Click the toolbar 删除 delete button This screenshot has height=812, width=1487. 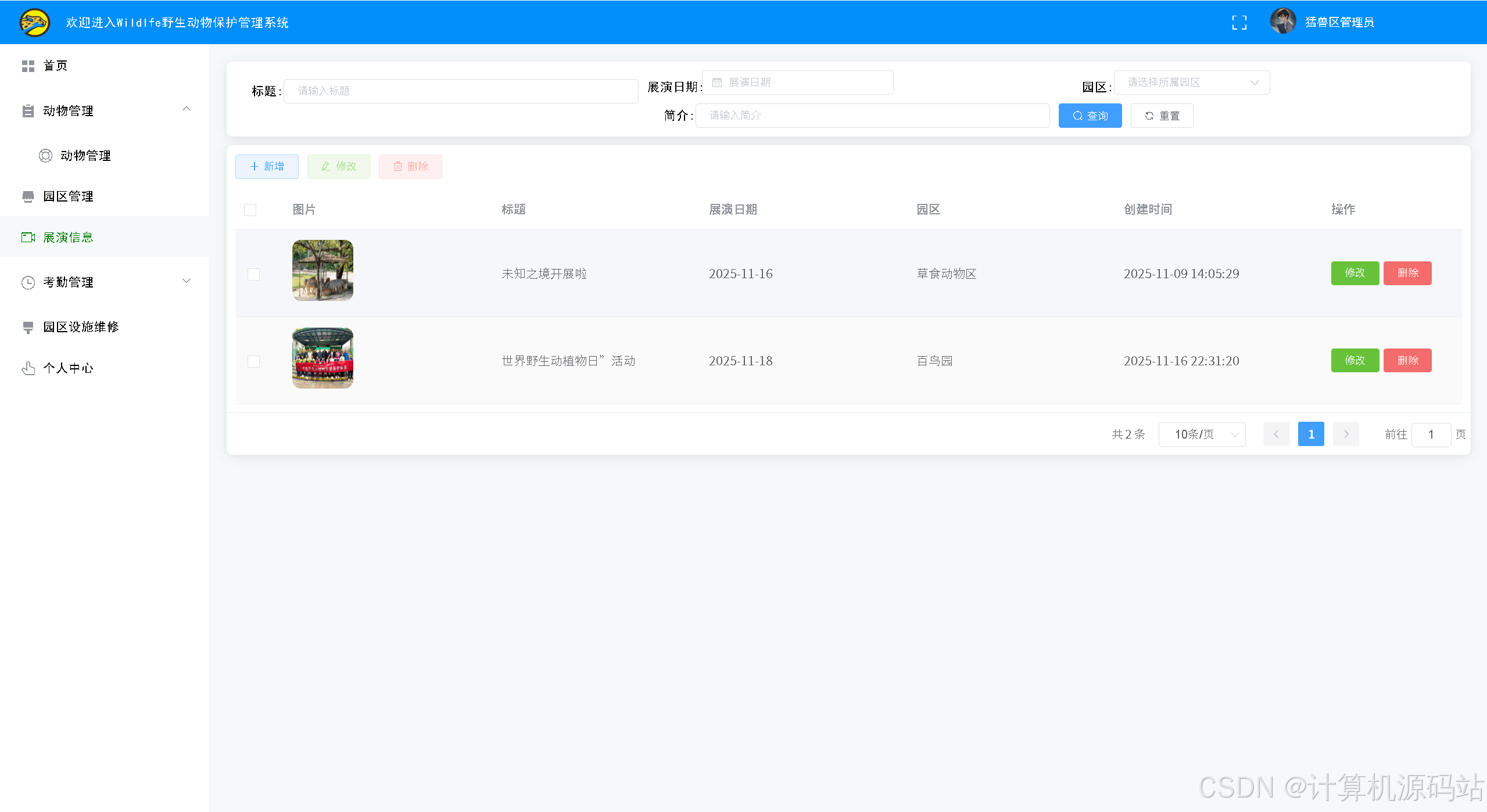click(x=411, y=167)
